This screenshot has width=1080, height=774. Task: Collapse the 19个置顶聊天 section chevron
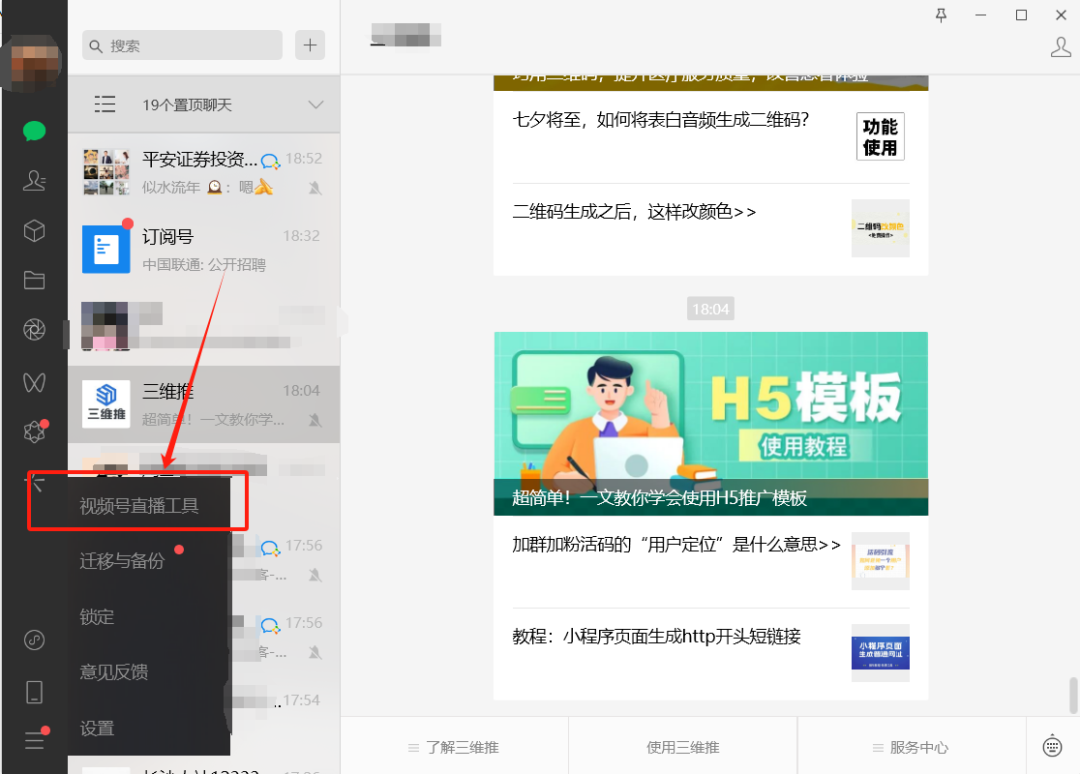point(315,104)
